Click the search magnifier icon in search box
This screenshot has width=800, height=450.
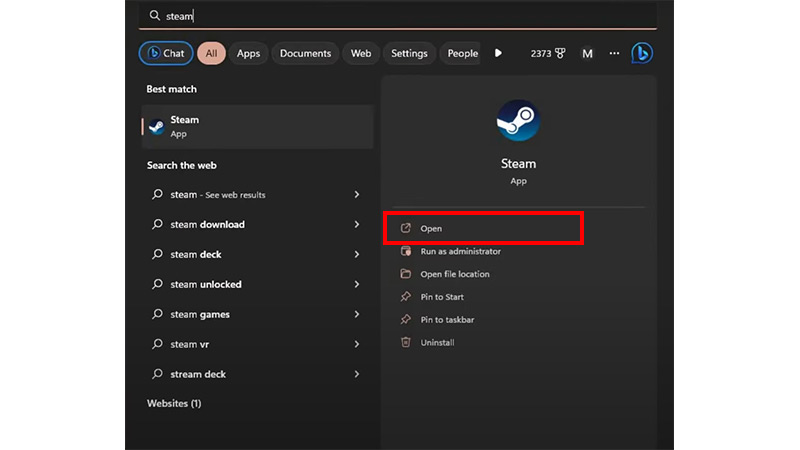pos(154,16)
